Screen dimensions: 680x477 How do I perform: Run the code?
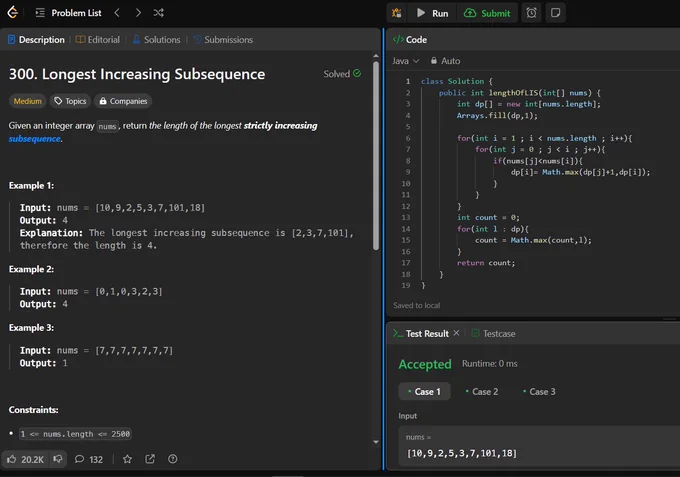tap(432, 13)
